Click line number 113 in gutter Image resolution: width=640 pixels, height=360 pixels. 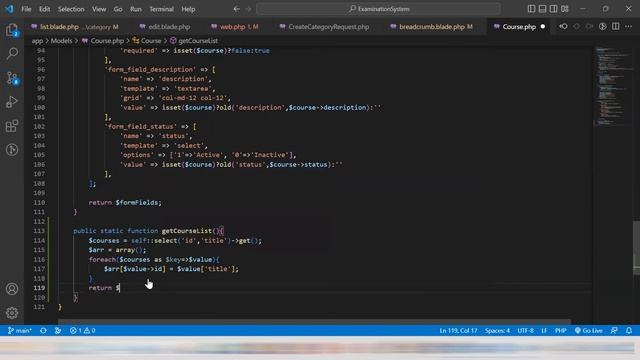[x=39, y=231]
